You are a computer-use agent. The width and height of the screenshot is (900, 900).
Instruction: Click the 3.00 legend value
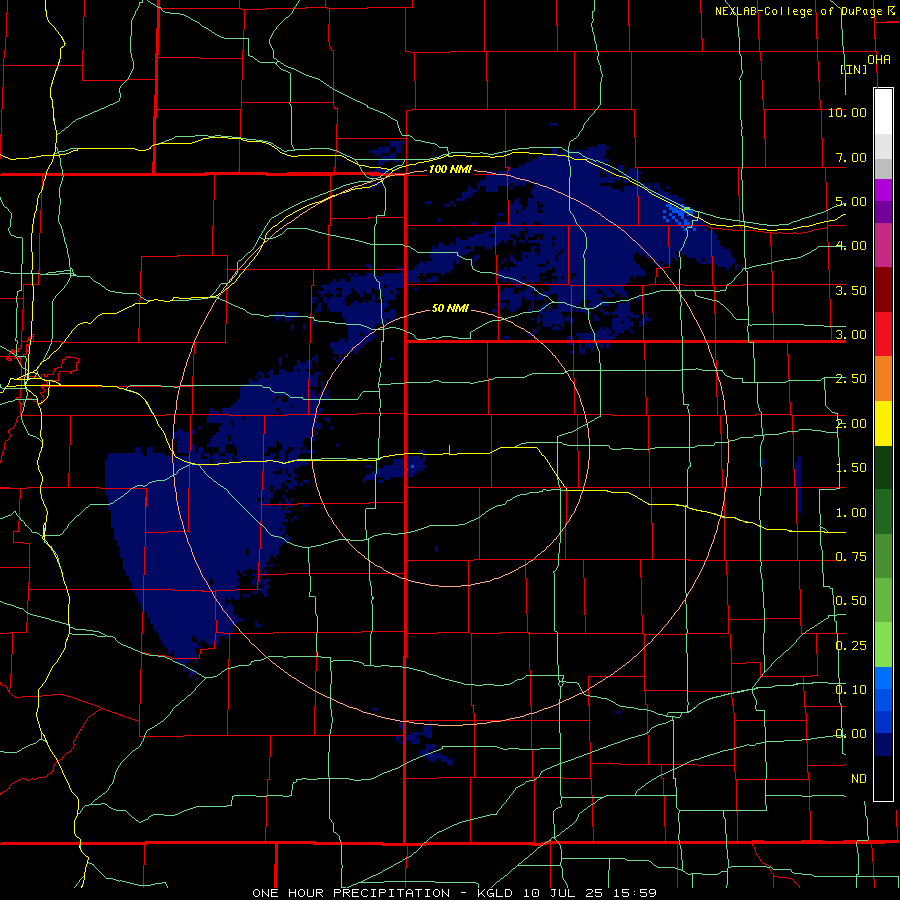point(851,335)
